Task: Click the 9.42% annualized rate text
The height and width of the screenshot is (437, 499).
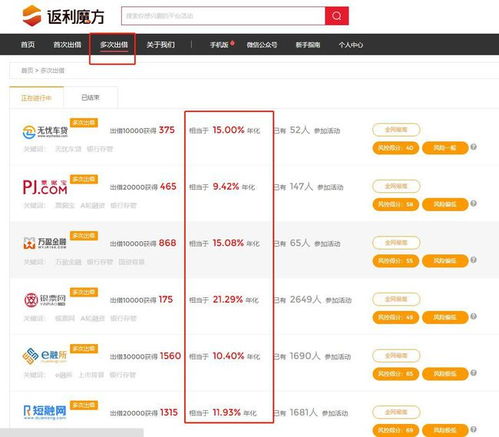Action: point(226,186)
